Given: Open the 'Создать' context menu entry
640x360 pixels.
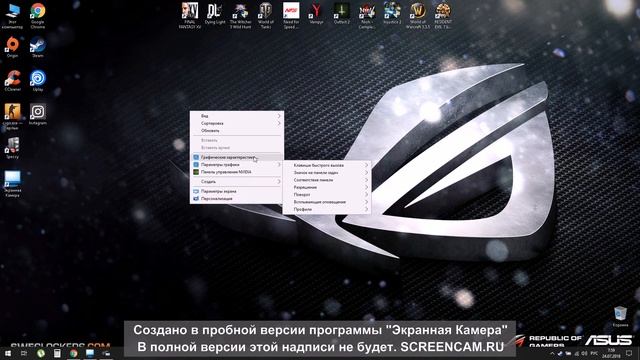Looking at the screenshot, I should pos(237,182).
